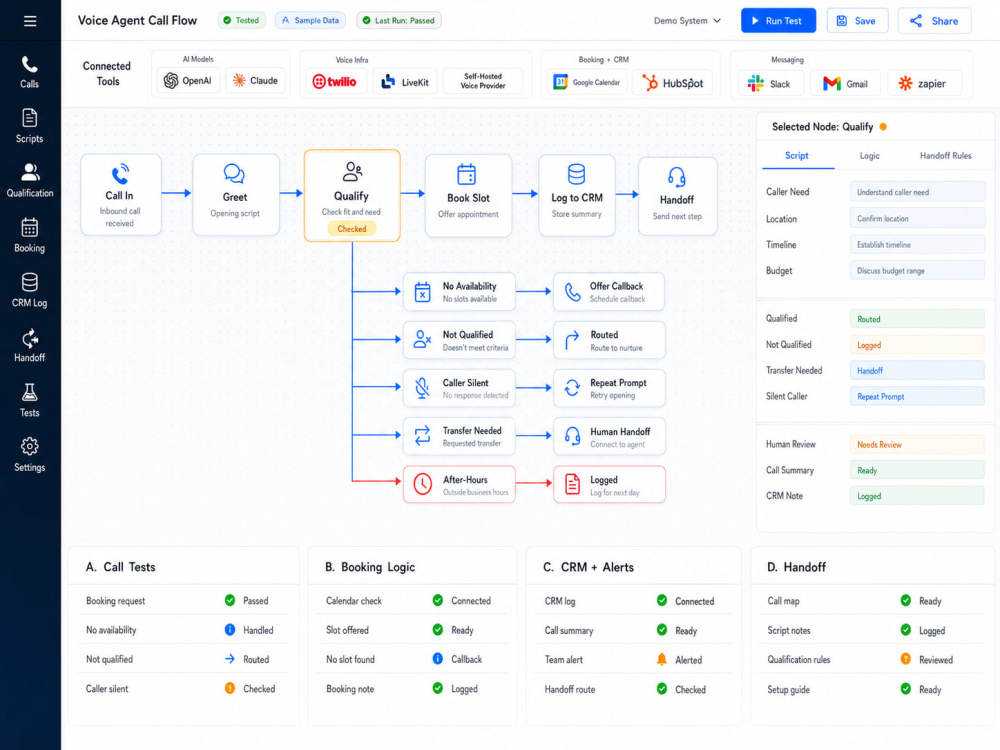Select the Caller Silent node
The width and height of the screenshot is (1000, 750).
point(459,388)
